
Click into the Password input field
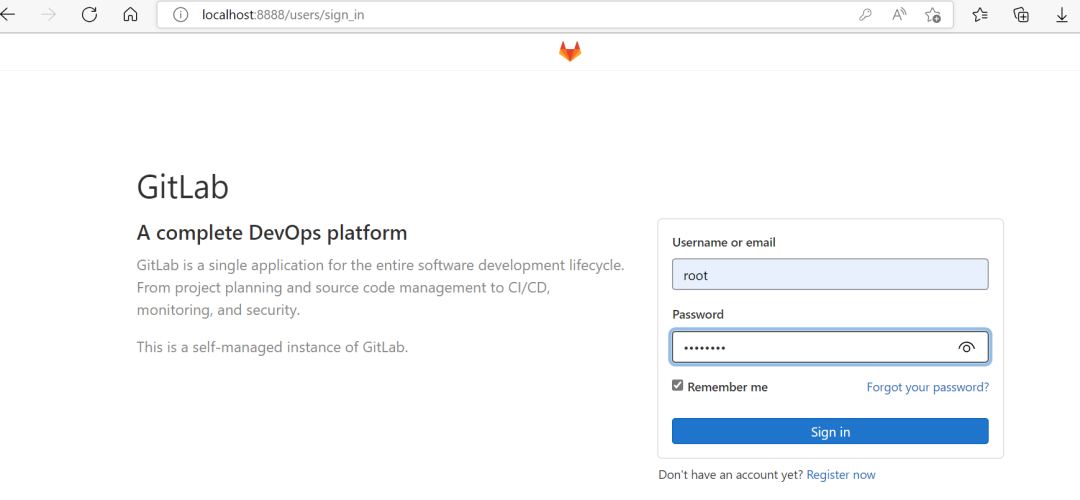pos(810,347)
